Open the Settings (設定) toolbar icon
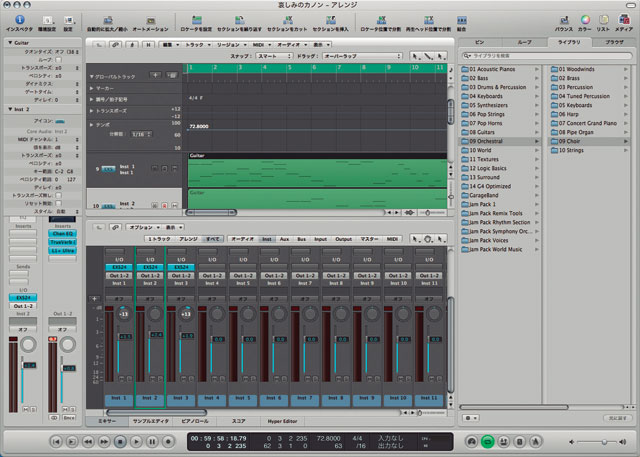This screenshot has height=457, width=640. [x=69, y=20]
